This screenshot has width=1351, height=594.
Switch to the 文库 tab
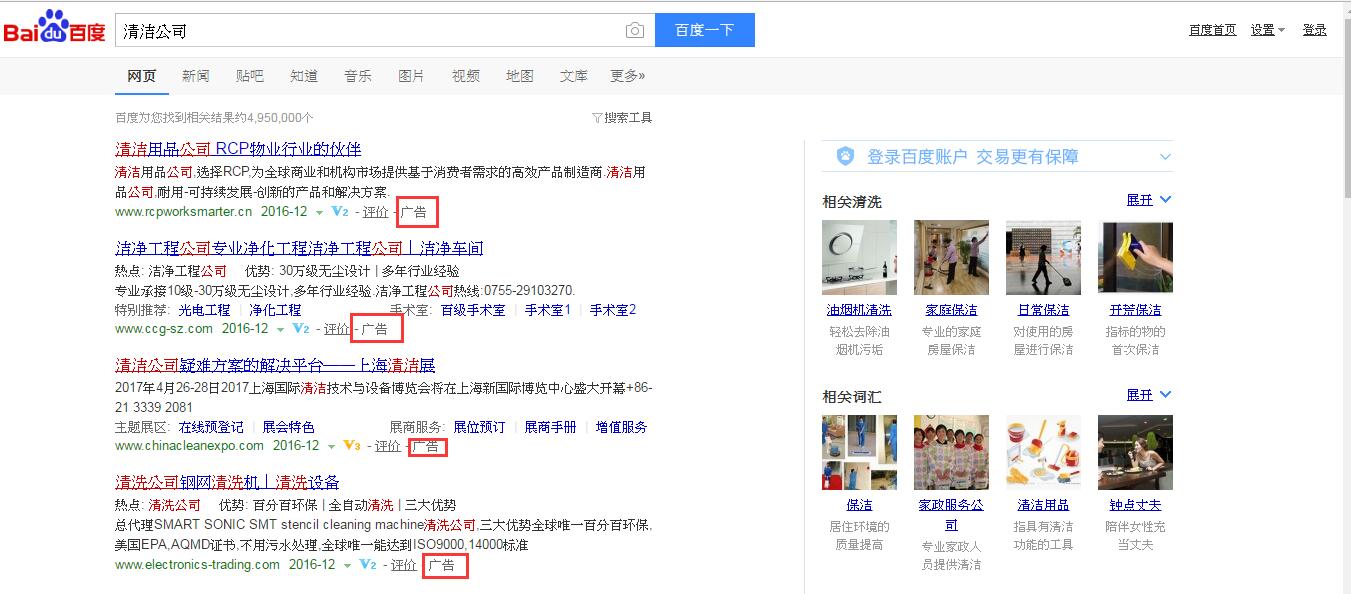[x=574, y=76]
